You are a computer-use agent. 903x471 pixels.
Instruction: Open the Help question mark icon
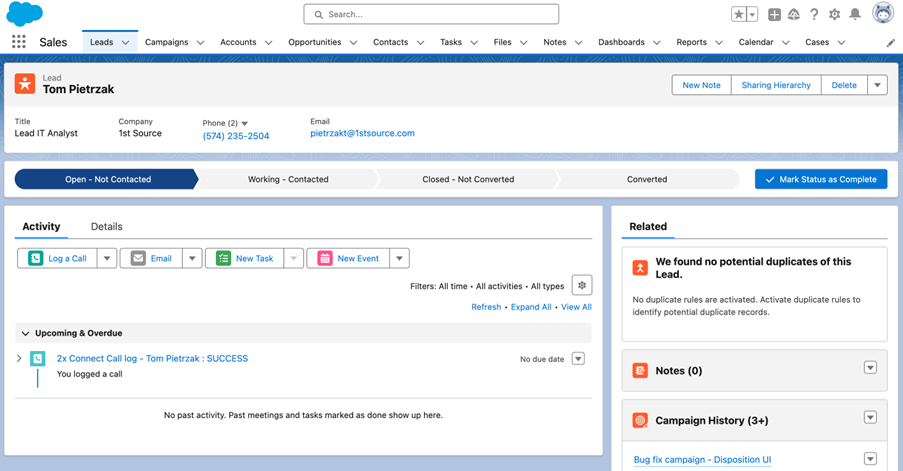tap(814, 14)
